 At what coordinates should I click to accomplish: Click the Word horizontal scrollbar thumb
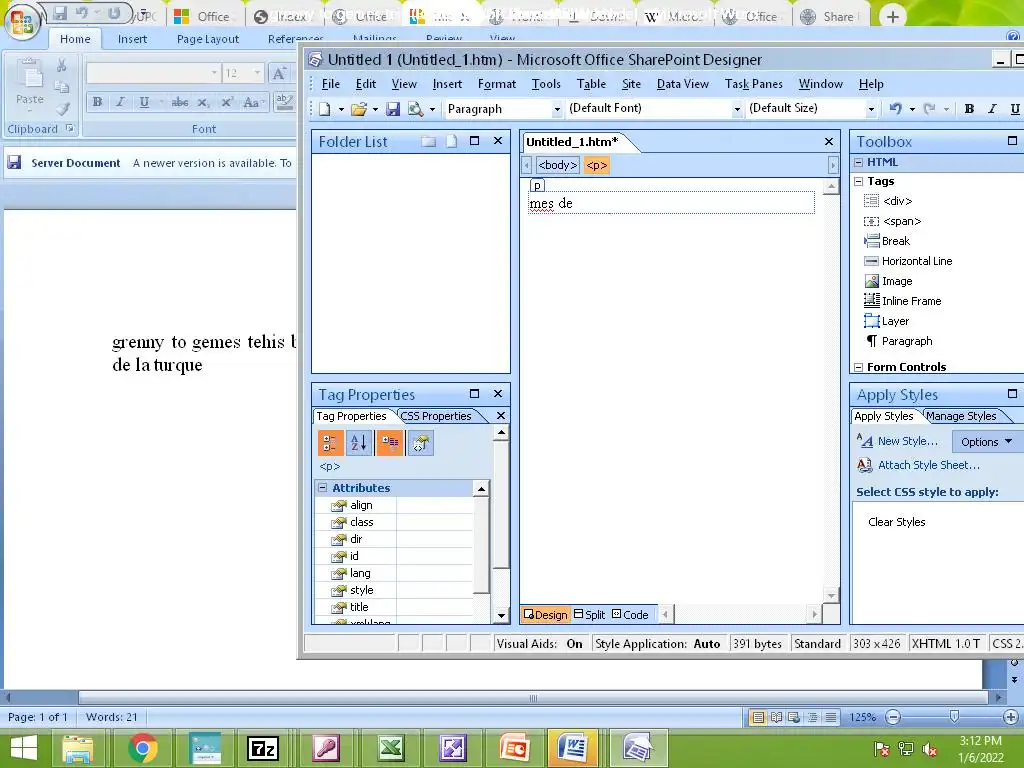[533, 698]
